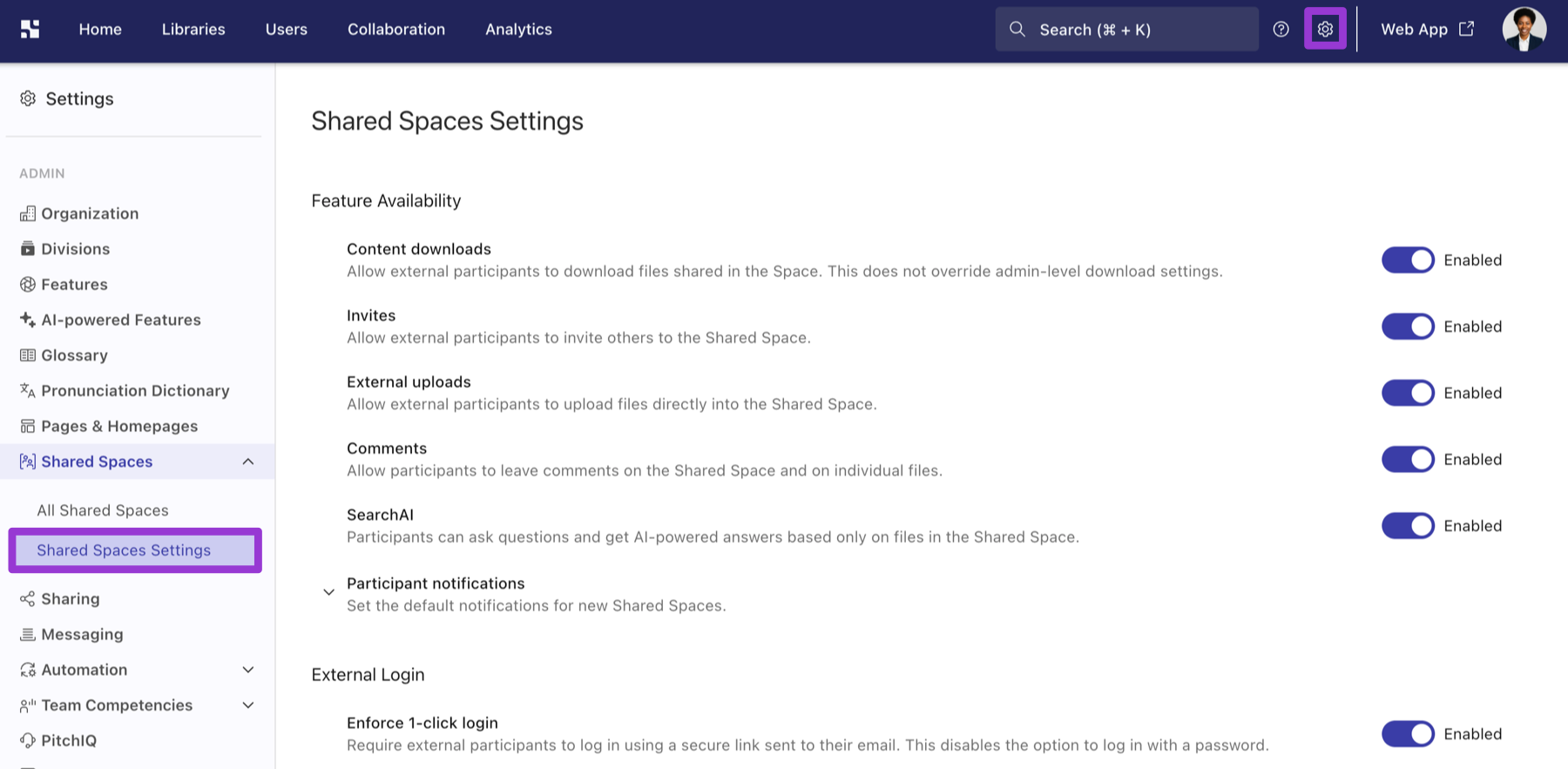This screenshot has height=769, width=1568.
Task: Switch to the Collaboration tab
Action: click(396, 30)
